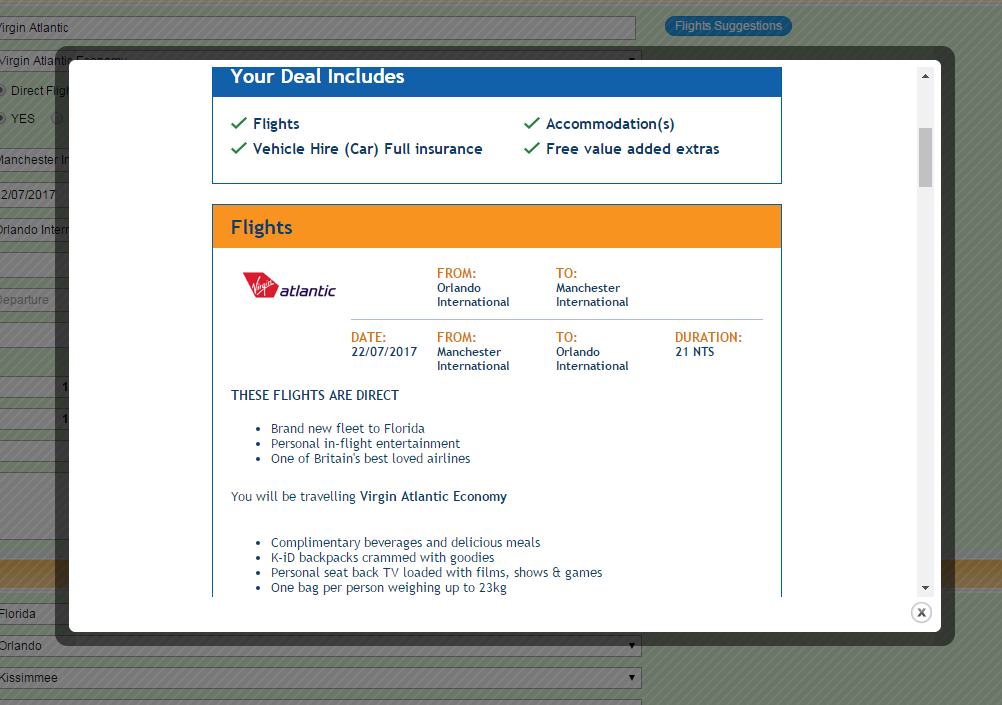This screenshot has height=705, width=1002.
Task: Click the DURATION: label
Action: [708, 337]
